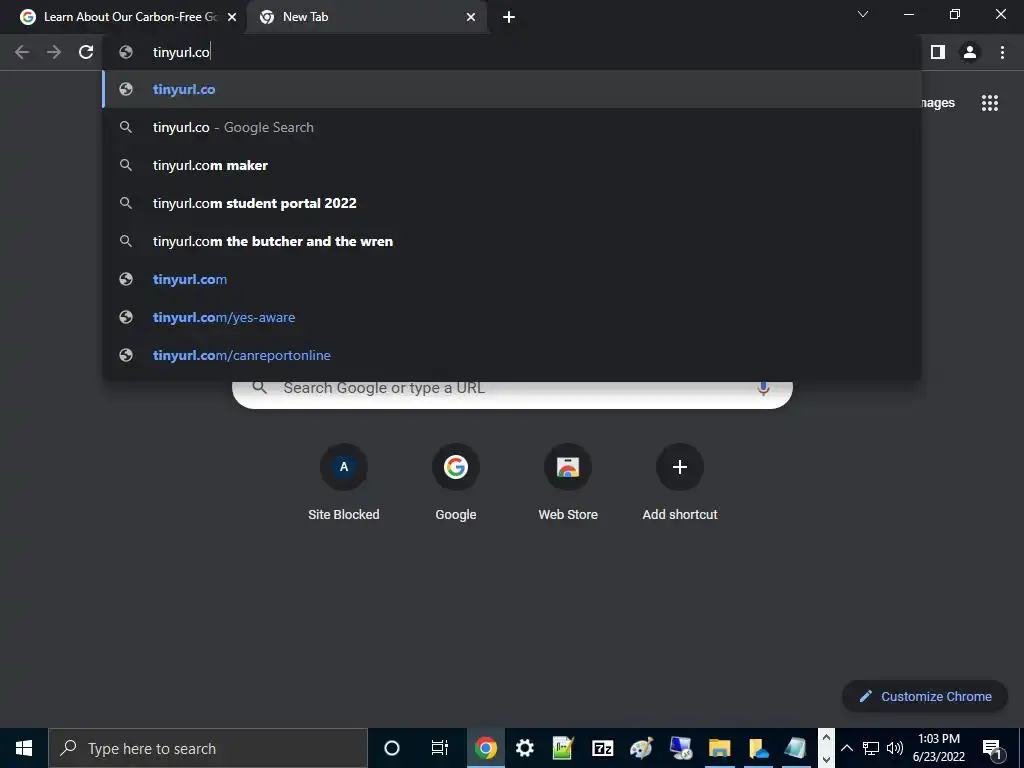Click the Type here to search box
The height and width of the screenshot is (768, 1024).
pos(208,748)
